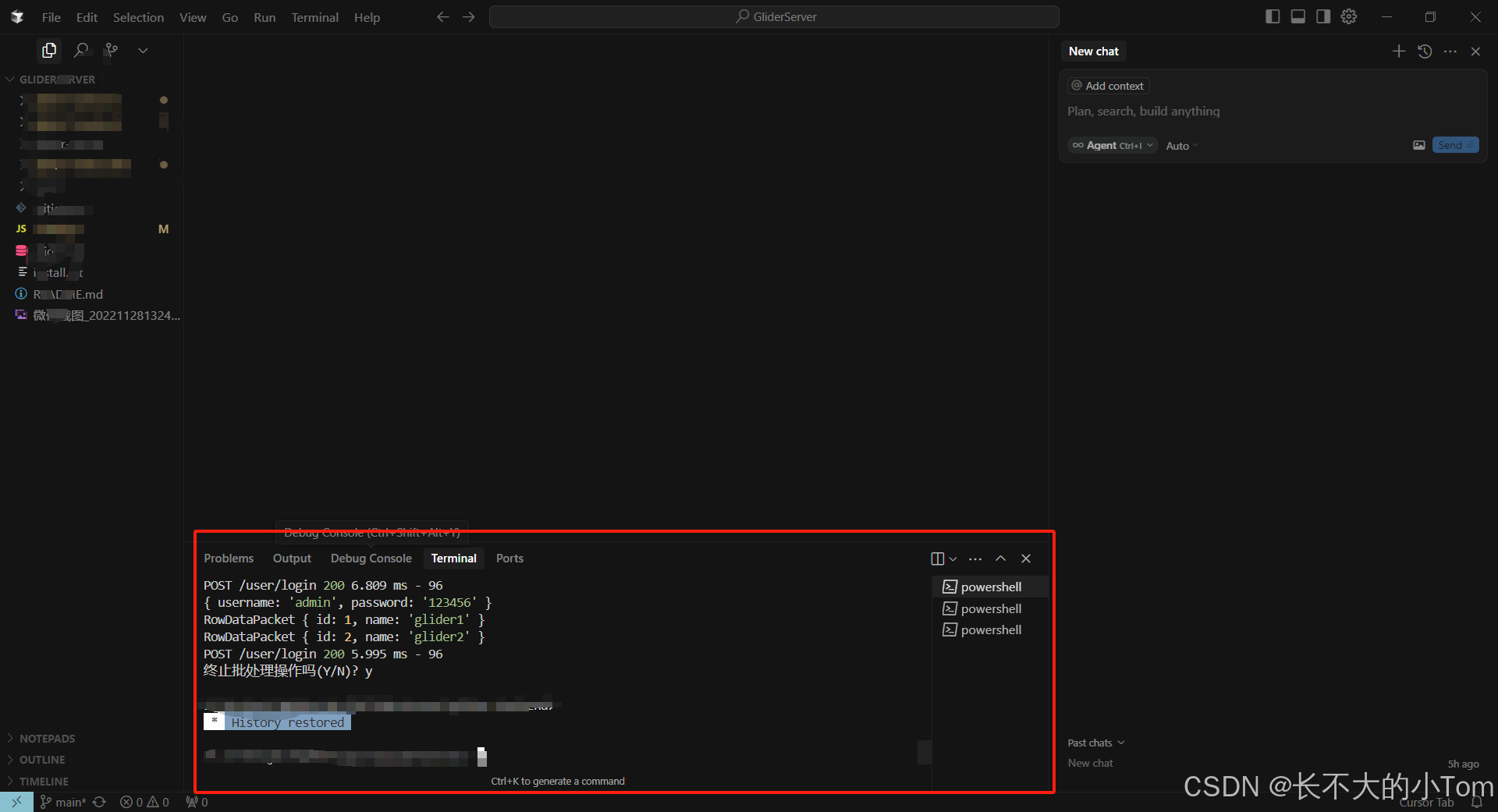Expand the Past chats section
The image size is (1498, 812).
1095,743
